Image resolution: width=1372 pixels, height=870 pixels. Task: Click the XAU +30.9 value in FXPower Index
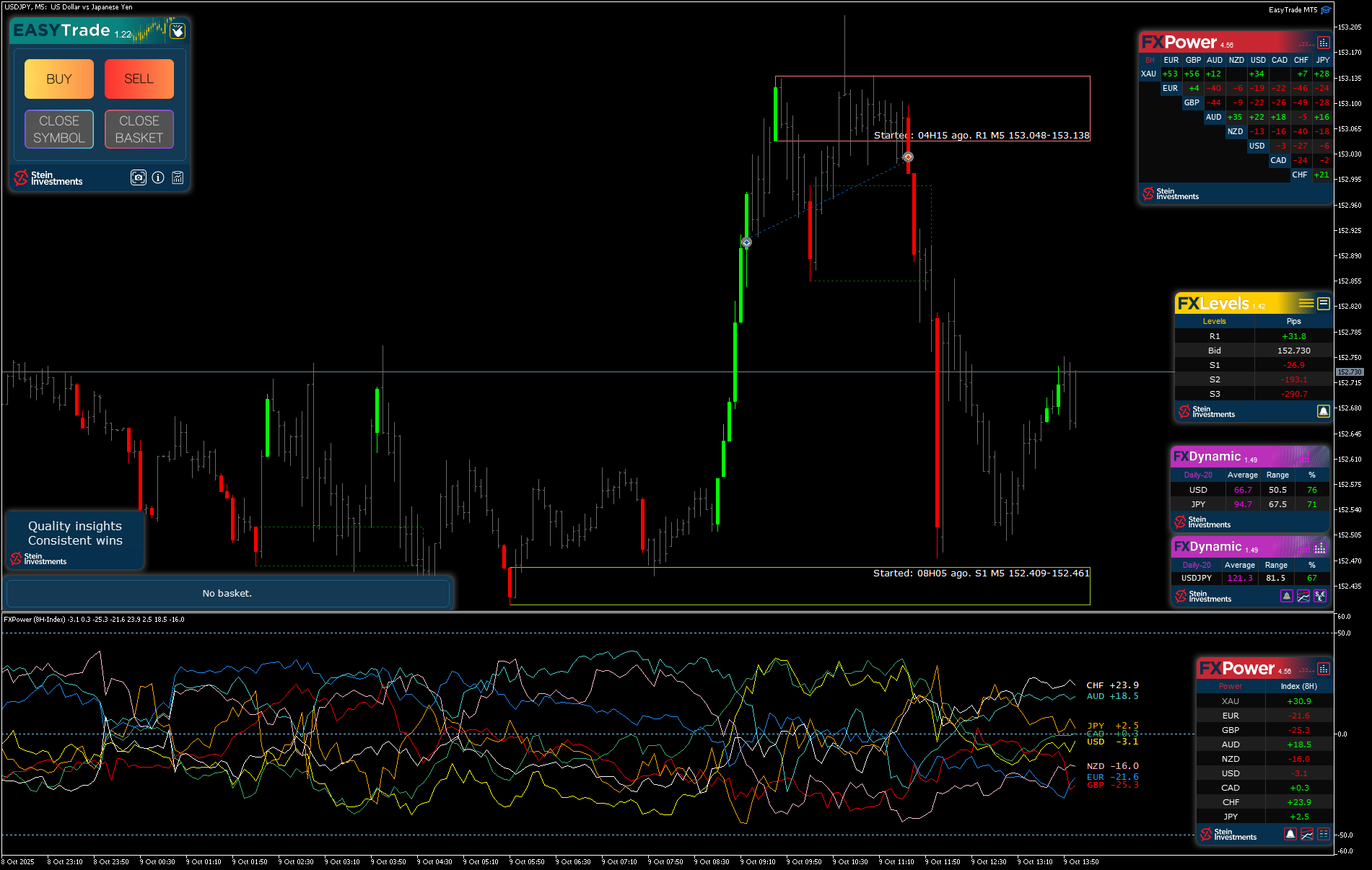coord(1299,701)
